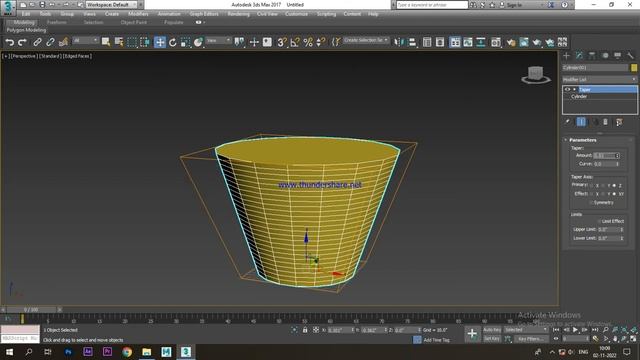Viewport: 640px width, 360px height.
Task: Select Effect axis XY radio button
Action: click(614, 194)
